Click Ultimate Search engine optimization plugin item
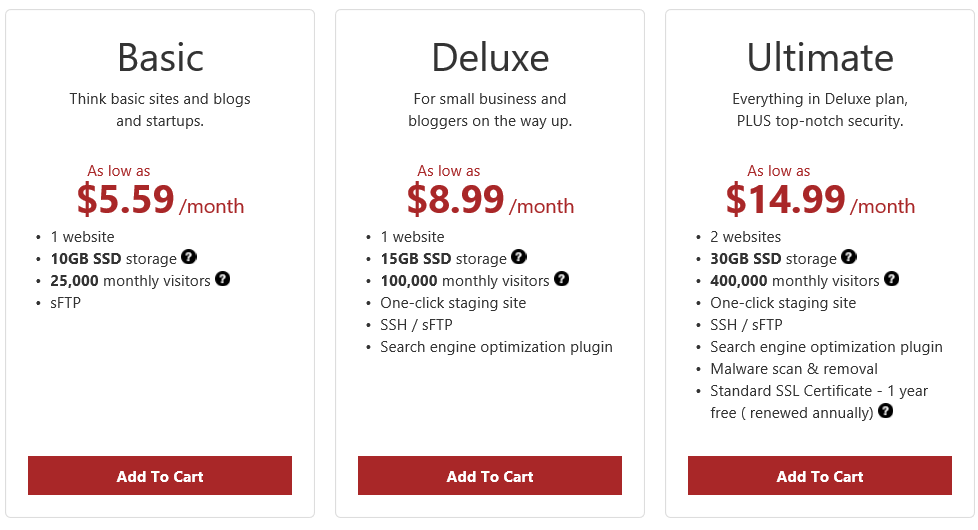Screen dimensions: 978x530 tap(826, 347)
